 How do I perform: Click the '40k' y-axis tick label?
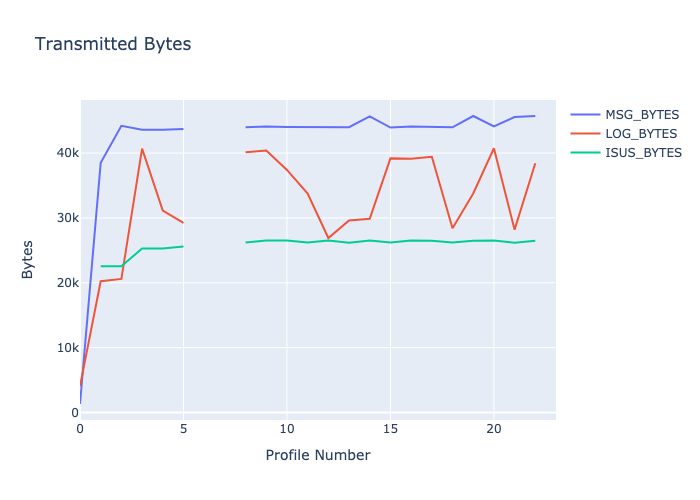tap(68, 153)
